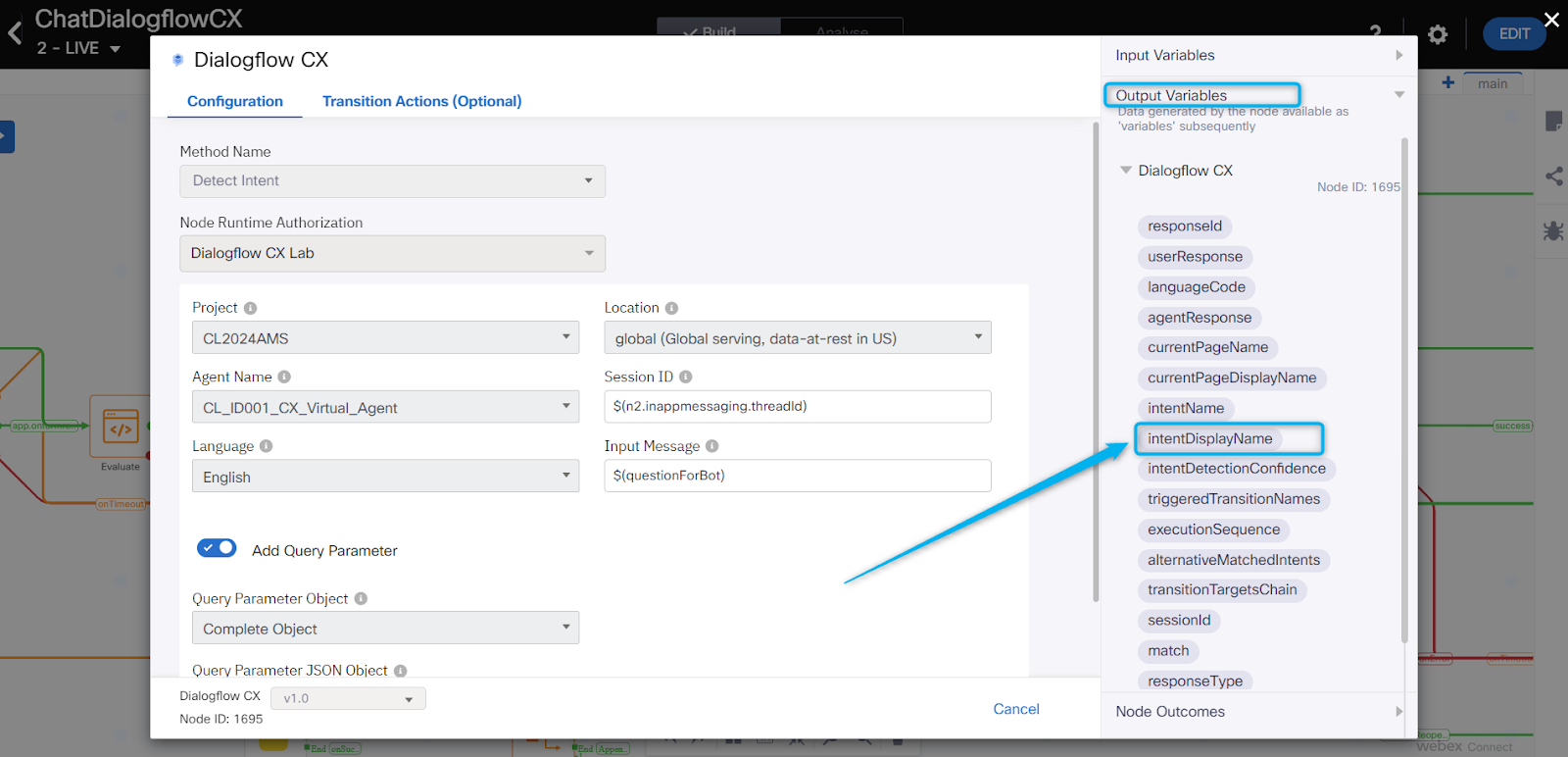Select the languageCode variable chip

pos(1197,287)
